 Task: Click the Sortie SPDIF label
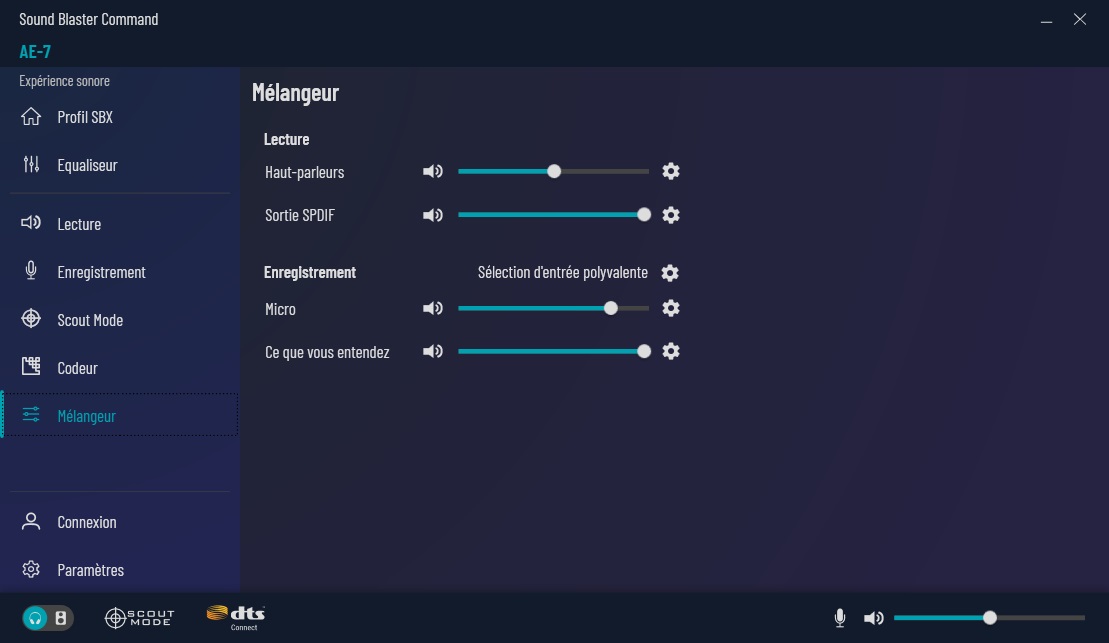click(299, 215)
